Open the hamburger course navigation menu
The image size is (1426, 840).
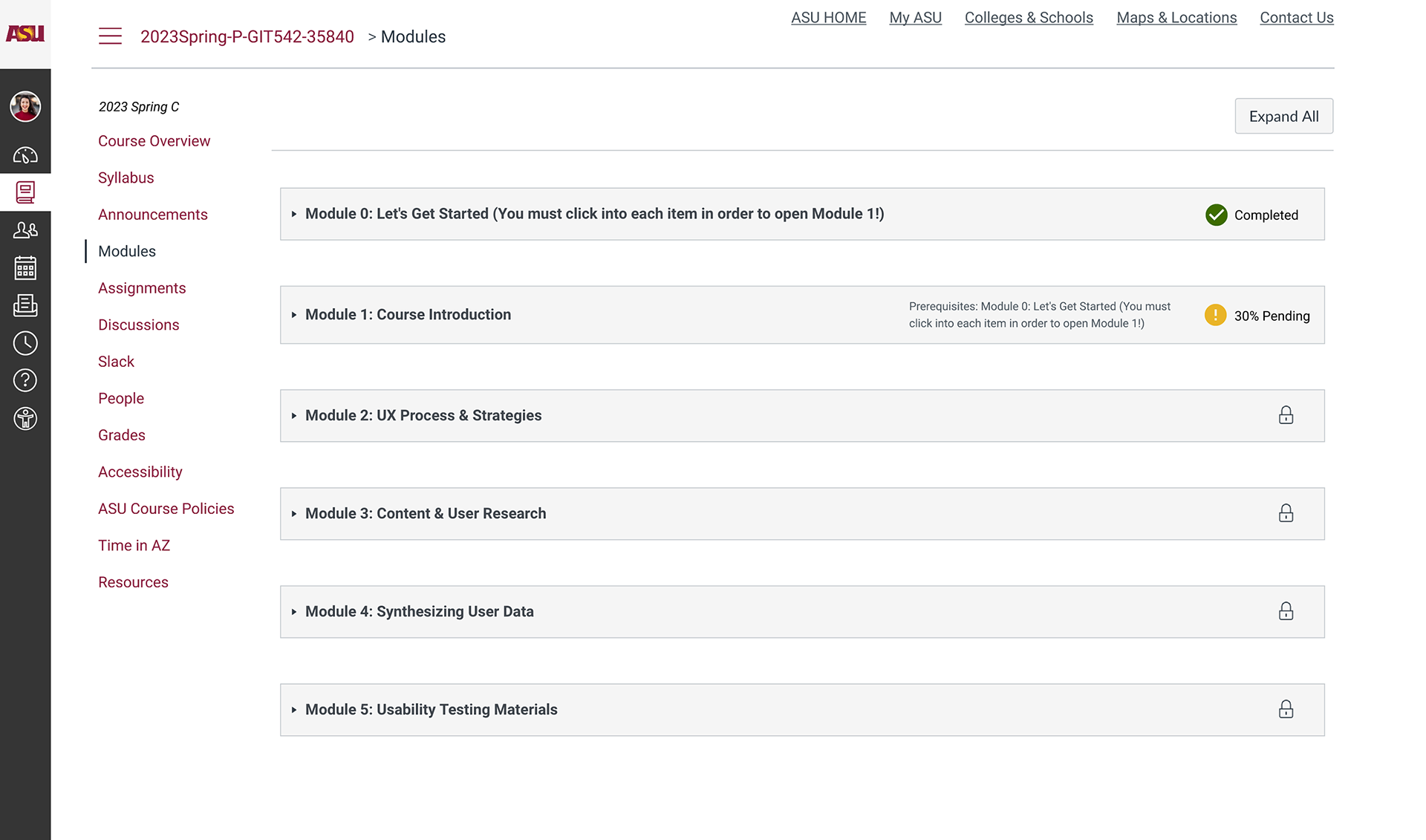[x=110, y=36]
